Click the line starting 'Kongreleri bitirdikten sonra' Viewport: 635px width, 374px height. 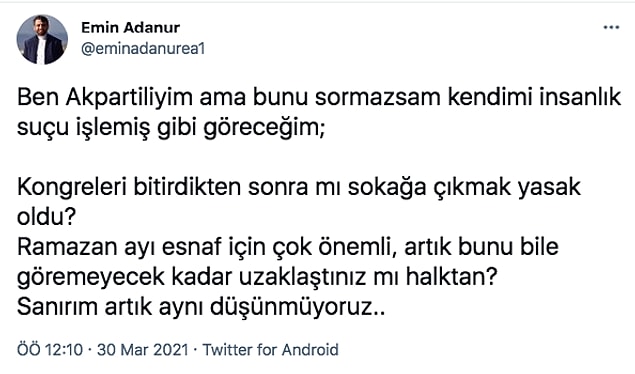[299, 187]
